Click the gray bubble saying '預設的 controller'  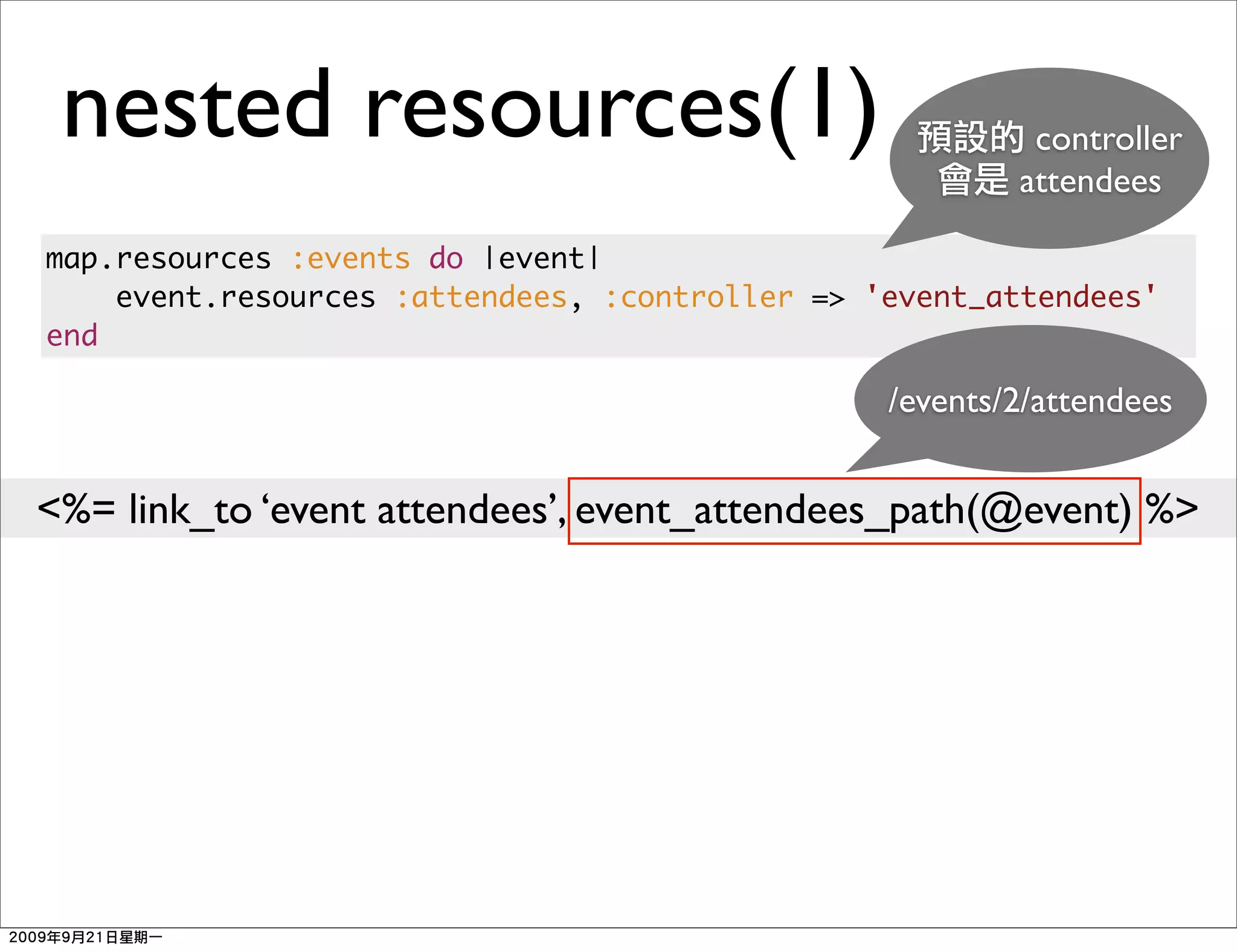coord(1049,138)
